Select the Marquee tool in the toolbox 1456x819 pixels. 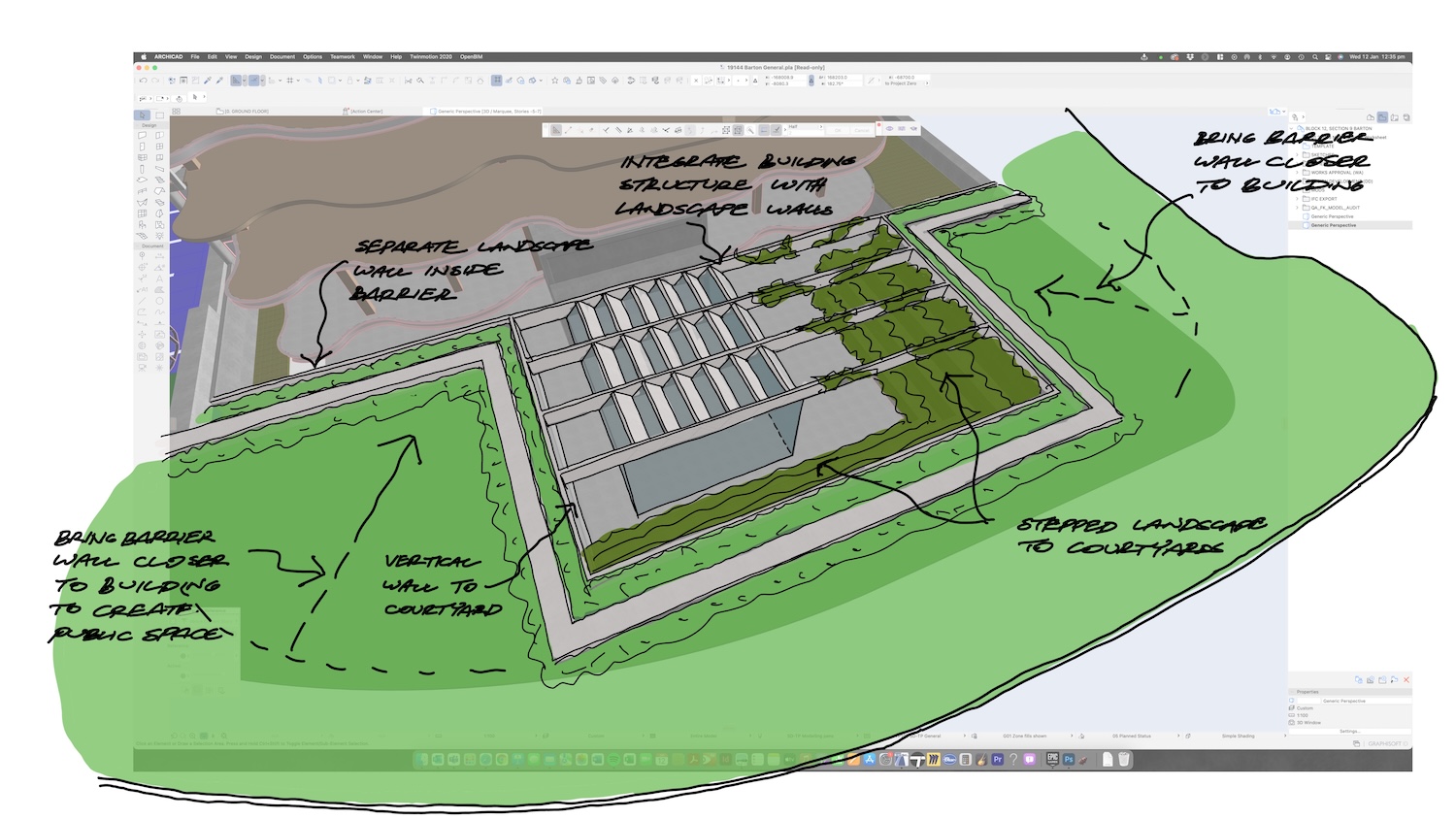pyautogui.click(x=160, y=115)
